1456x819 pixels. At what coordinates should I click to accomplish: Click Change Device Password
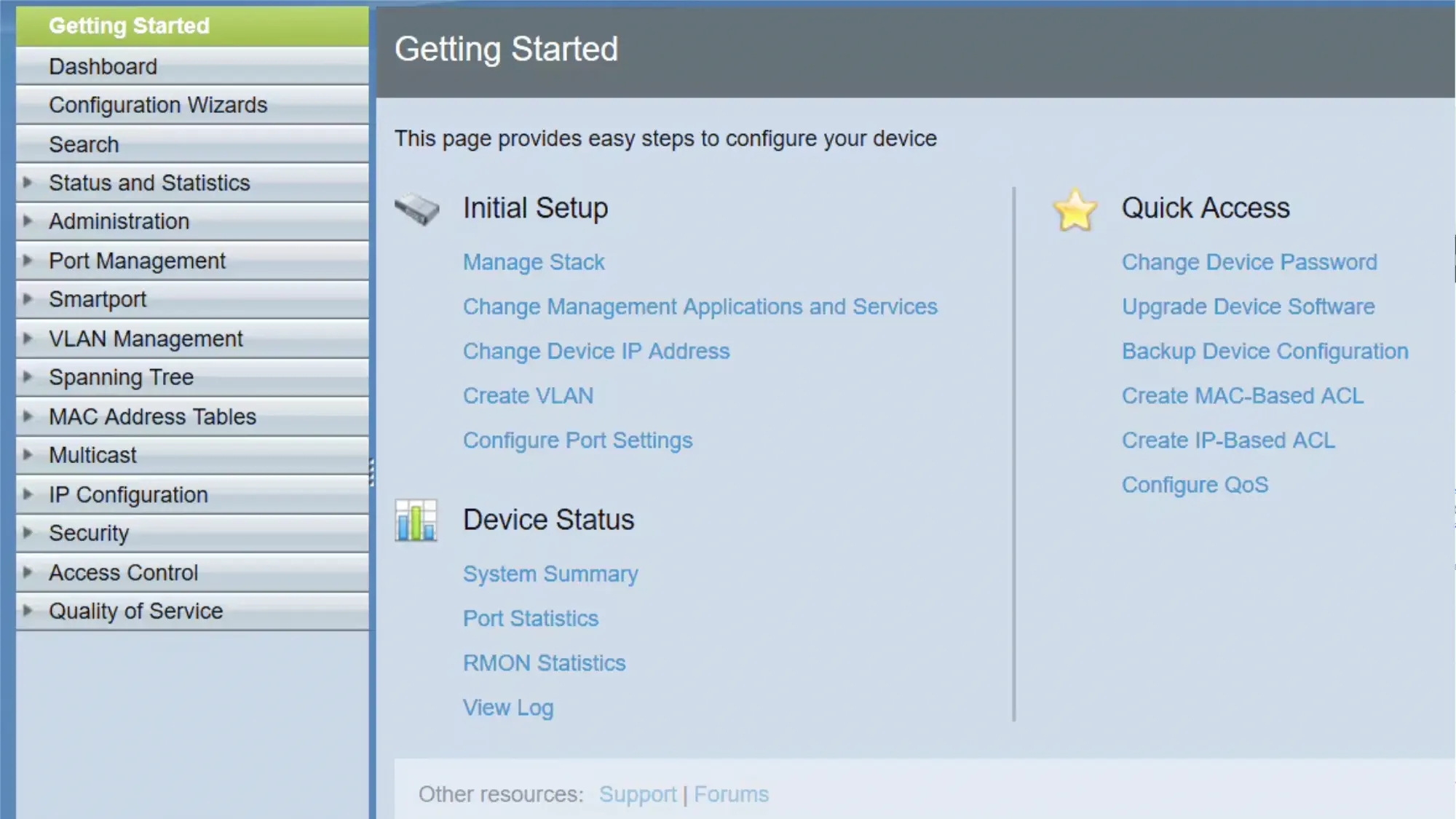[x=1249, y=261]
